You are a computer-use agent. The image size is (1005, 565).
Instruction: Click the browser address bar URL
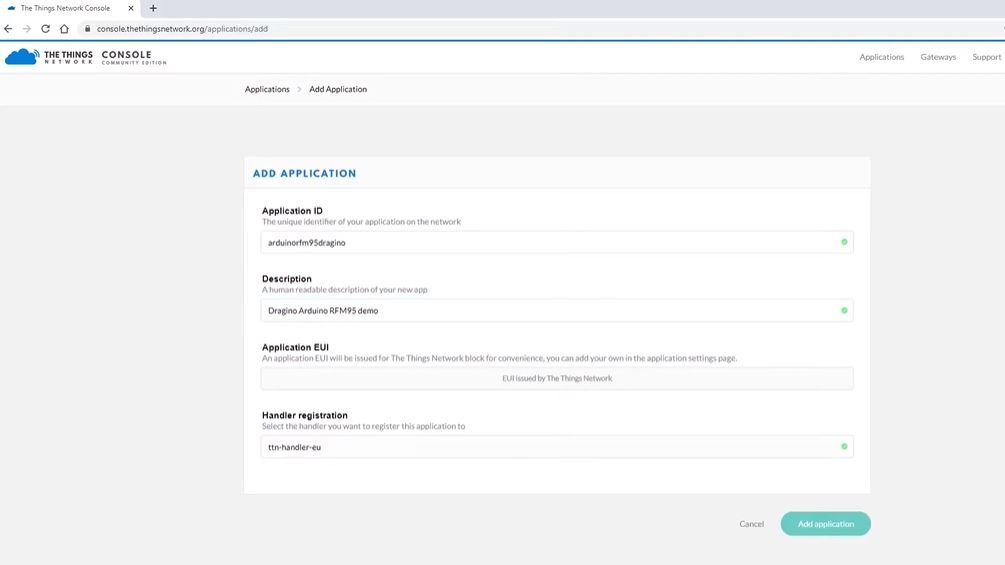tap(183, 29)
